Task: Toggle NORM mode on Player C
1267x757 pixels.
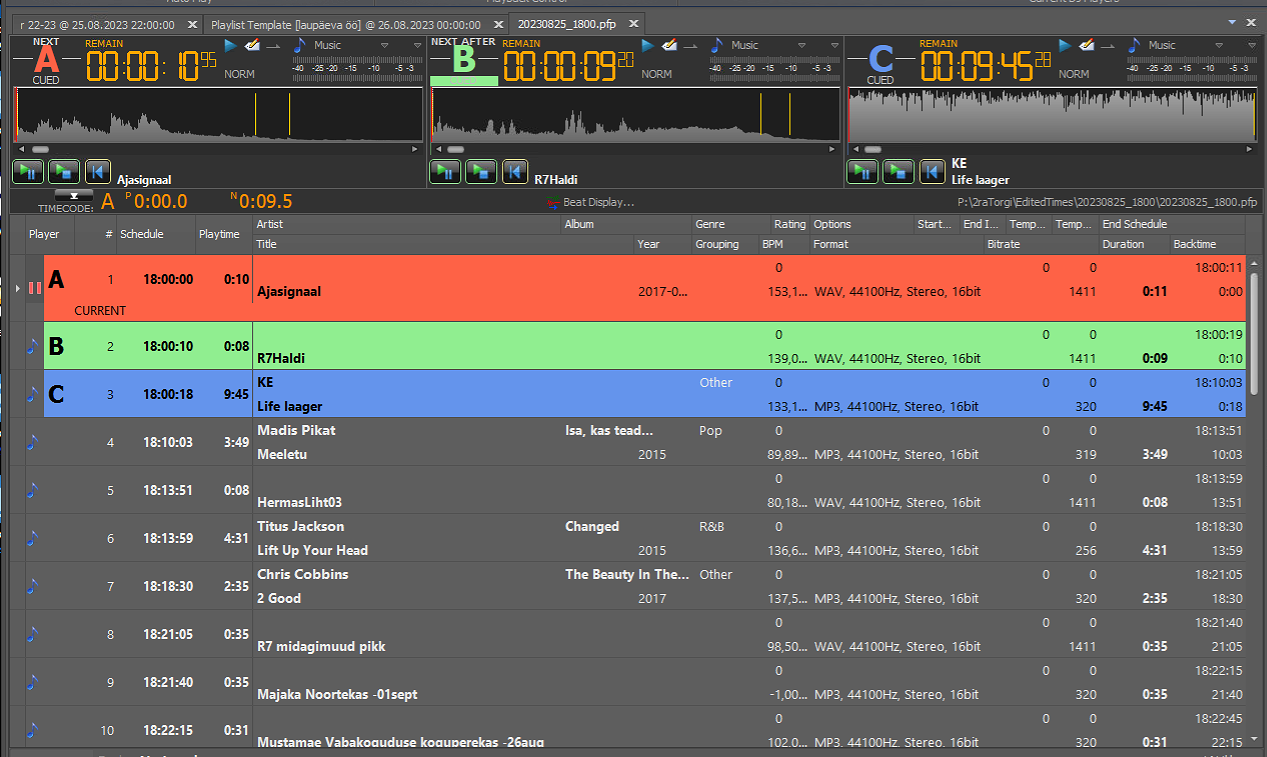Action: pos(1074,74)
